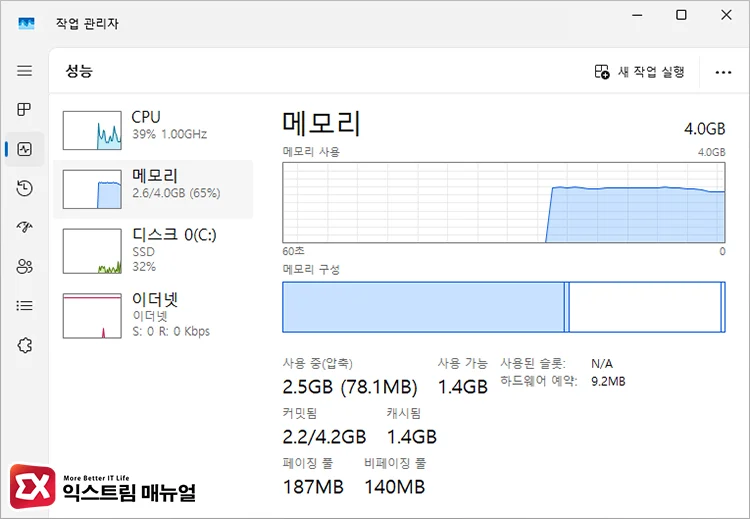Screen dimensions: 750x519
Task: Open the three-dot more options menu
Action: tap(723, 72)
